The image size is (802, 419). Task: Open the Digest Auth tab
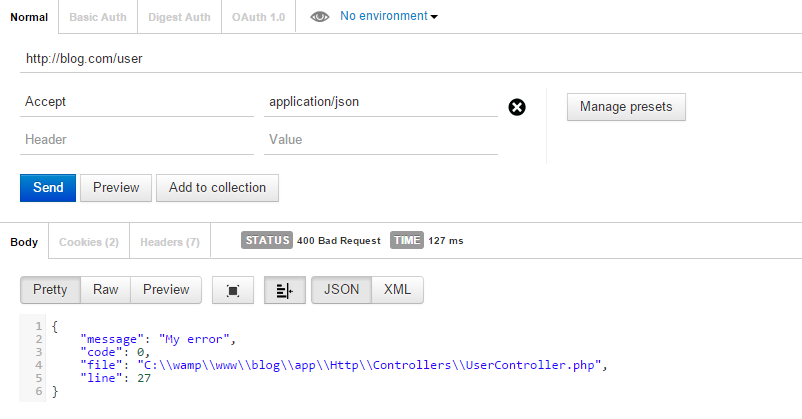(x=179, y=17)
